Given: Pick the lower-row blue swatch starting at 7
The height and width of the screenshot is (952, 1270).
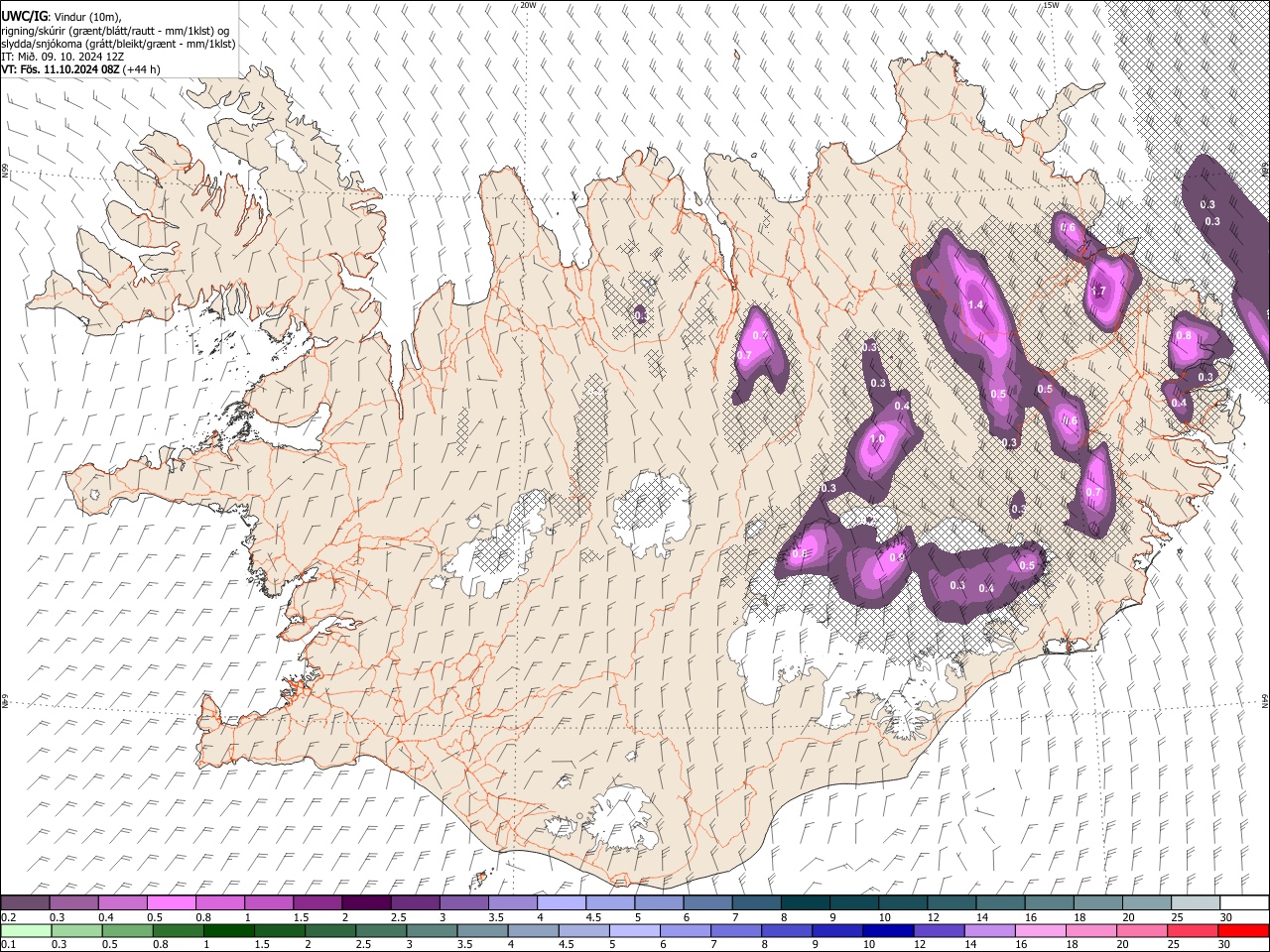Looking at the screenshot, I should pos(736,930).
